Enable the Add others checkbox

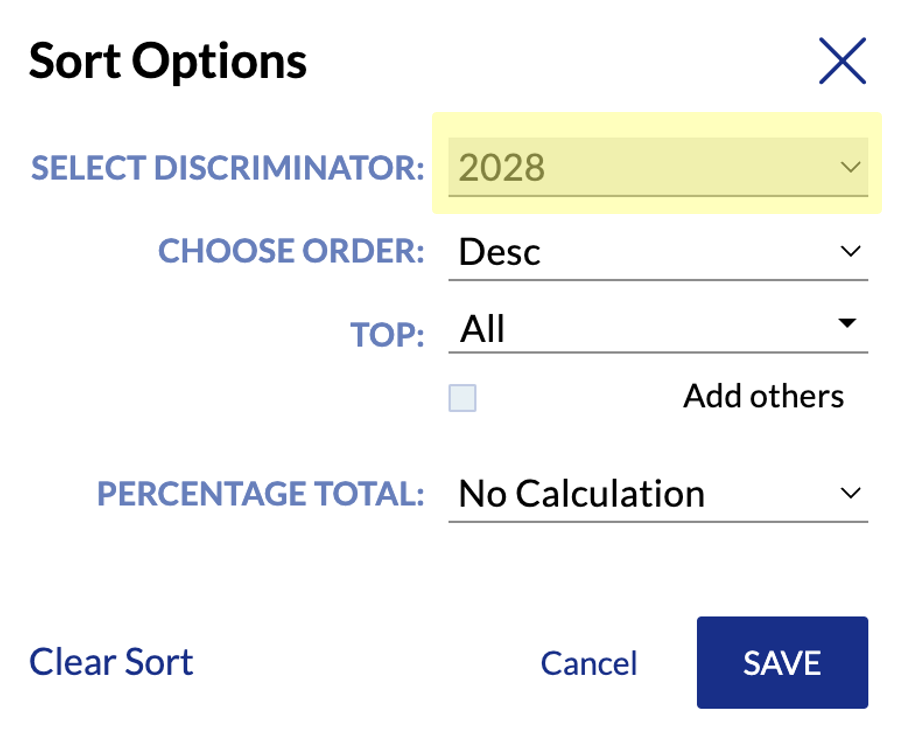462,398
